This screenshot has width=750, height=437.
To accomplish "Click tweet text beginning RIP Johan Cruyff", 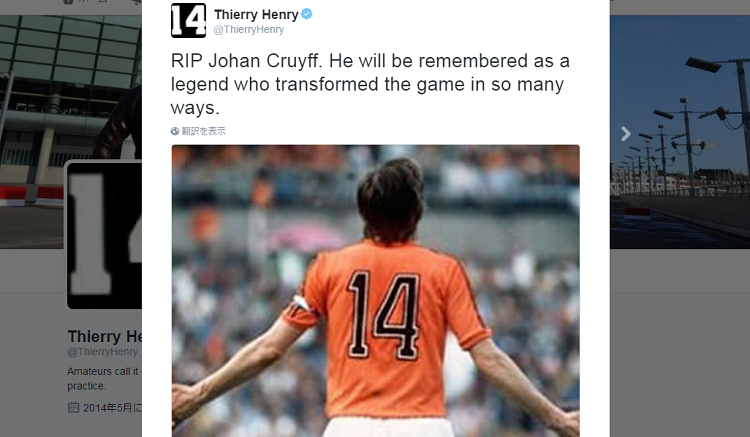I will [x=370, y=84].
